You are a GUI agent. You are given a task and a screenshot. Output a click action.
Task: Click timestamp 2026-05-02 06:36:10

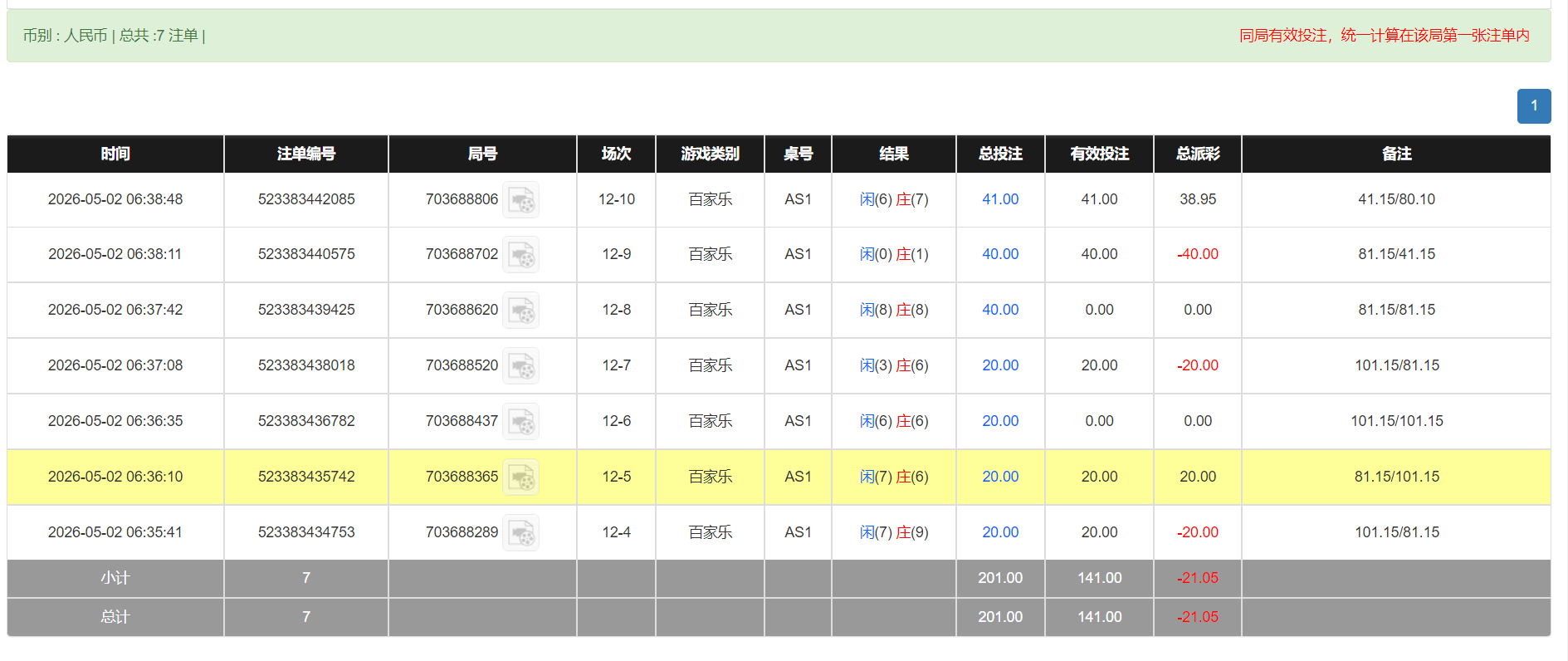115,477
